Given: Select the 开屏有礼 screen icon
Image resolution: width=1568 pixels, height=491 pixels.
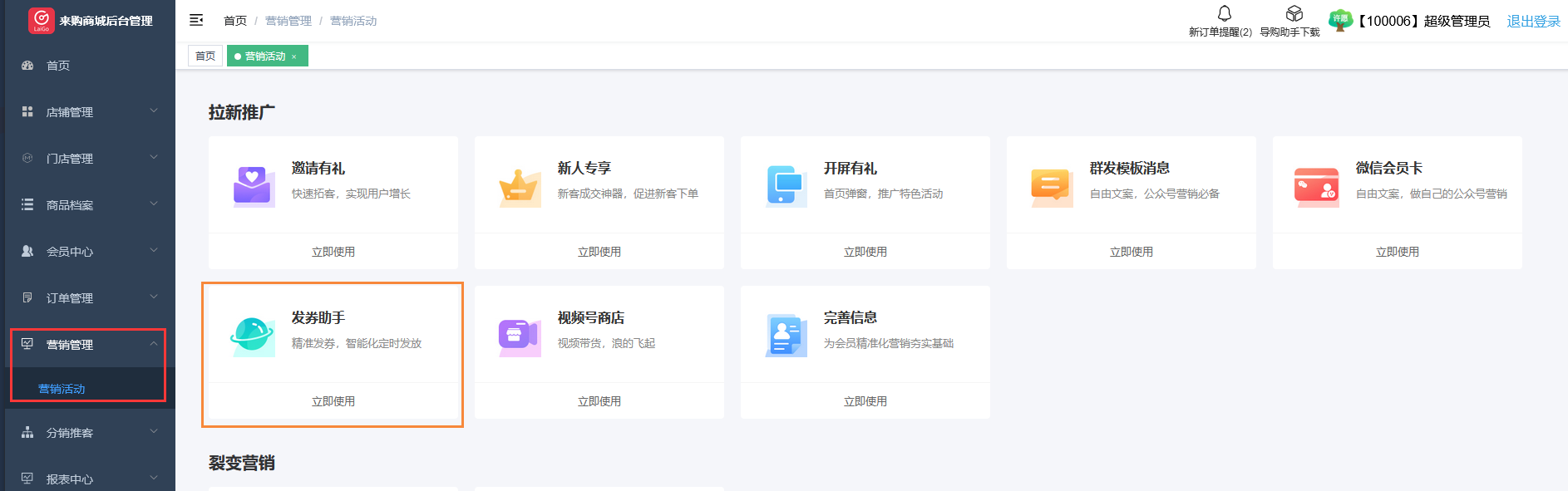Looking at the screenshot, I should click(x=786, y=187).
